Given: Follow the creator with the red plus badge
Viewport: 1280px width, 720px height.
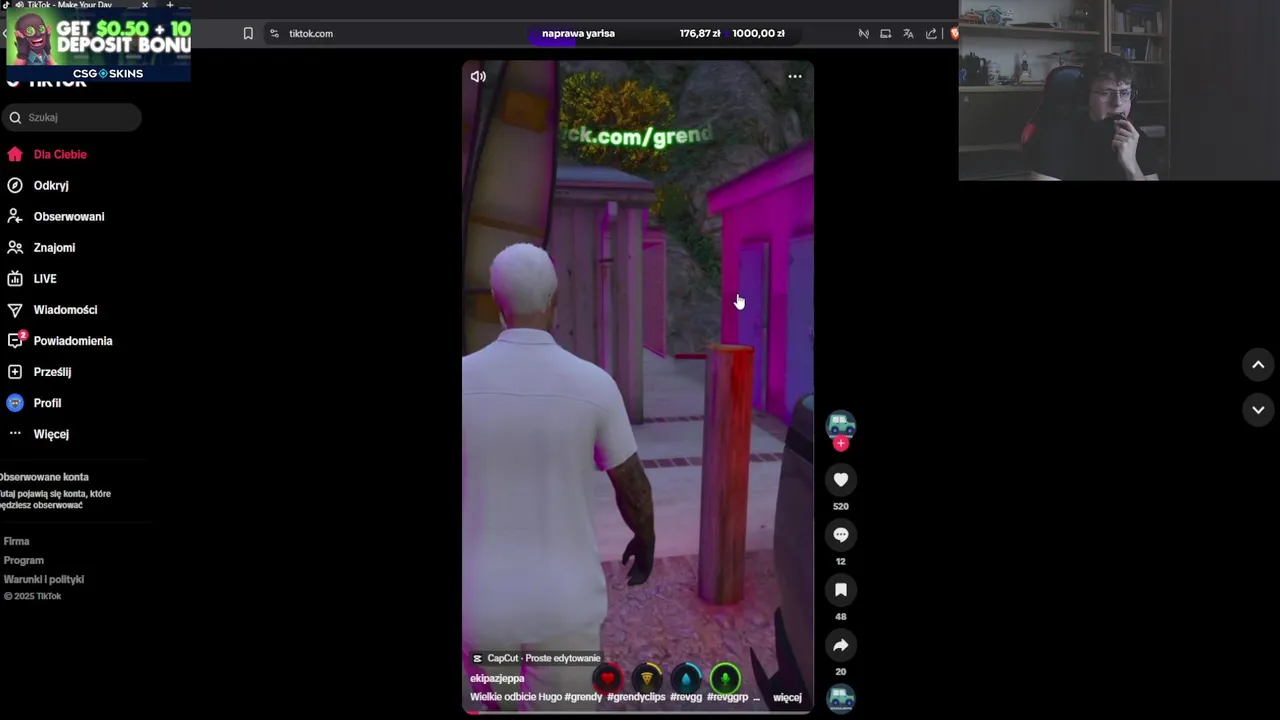Looking at the screenshot, I should pos(841,444).
